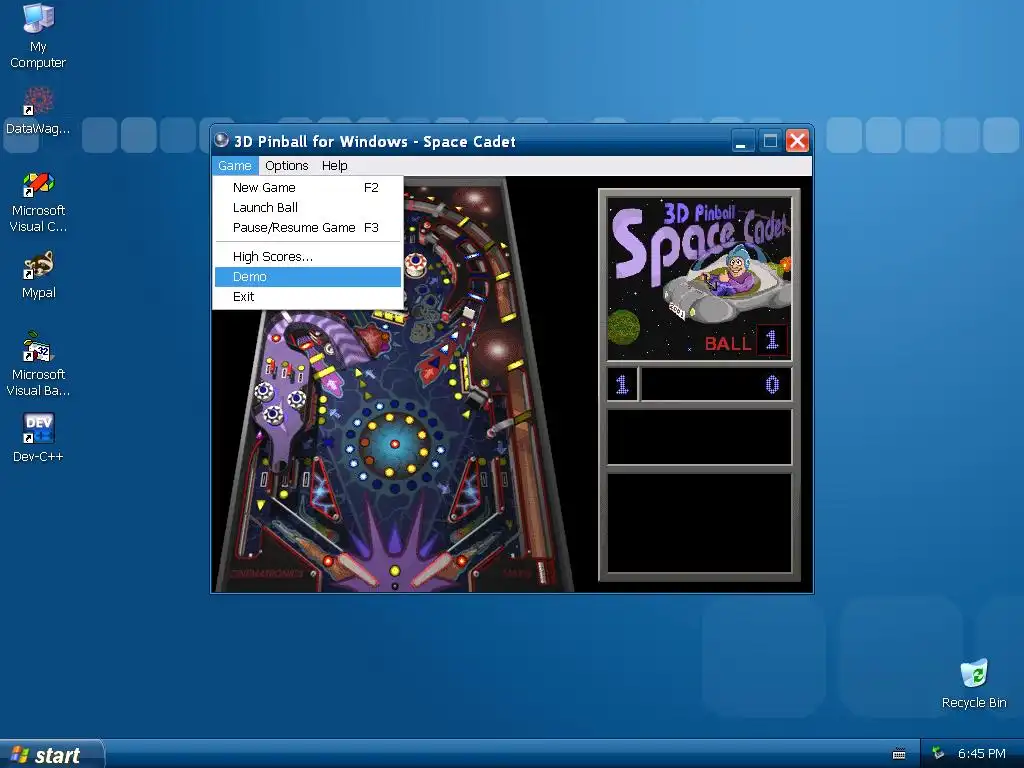Image resolution: width=1024 pixels, height=768 pixels.
Task: Open the My Computer desktop icon
Action: (x=38, y=35)
